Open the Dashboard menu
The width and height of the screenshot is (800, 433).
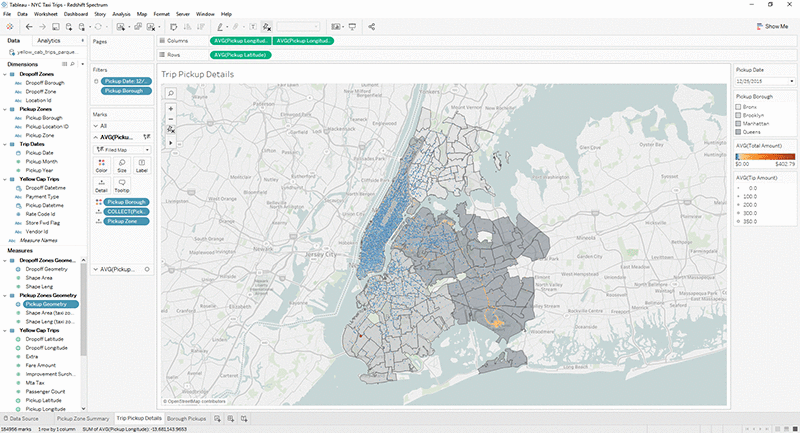point(76,14)
